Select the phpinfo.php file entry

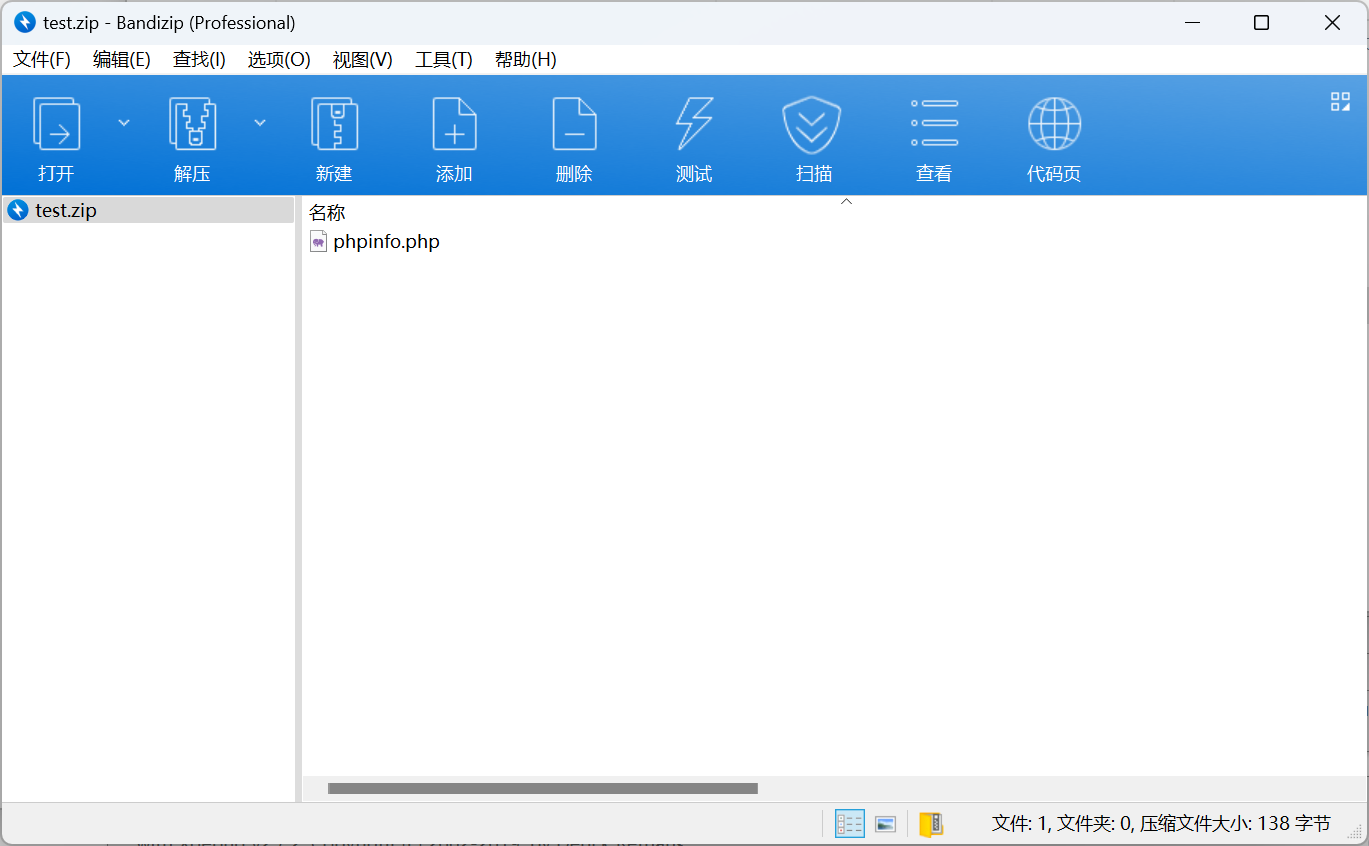[x=386, y=241]
